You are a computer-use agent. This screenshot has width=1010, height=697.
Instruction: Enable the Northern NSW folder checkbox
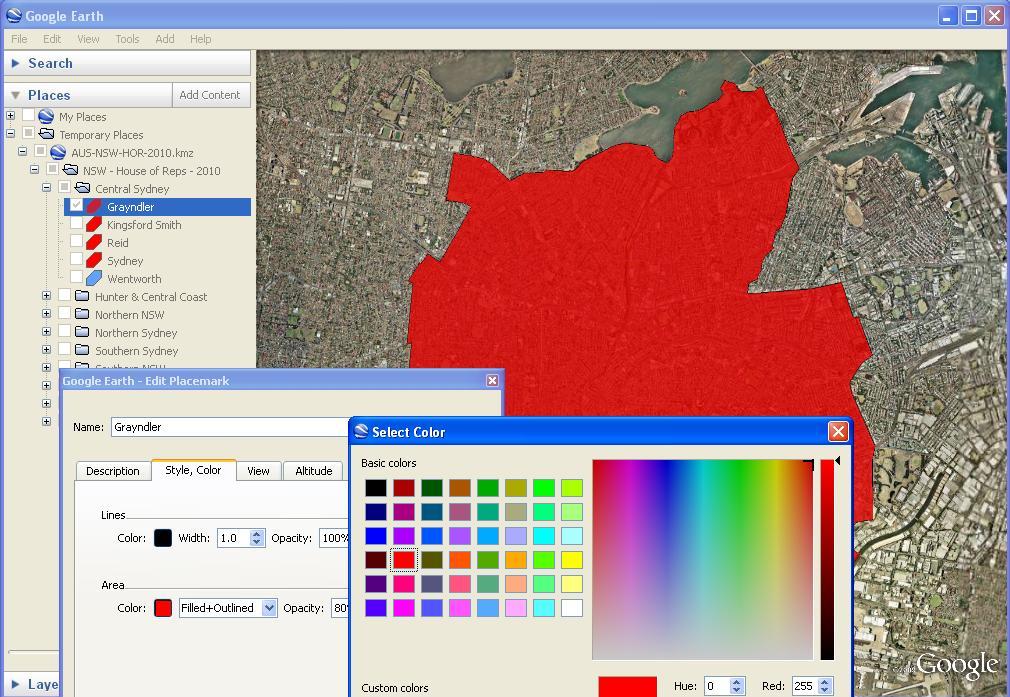64,313
